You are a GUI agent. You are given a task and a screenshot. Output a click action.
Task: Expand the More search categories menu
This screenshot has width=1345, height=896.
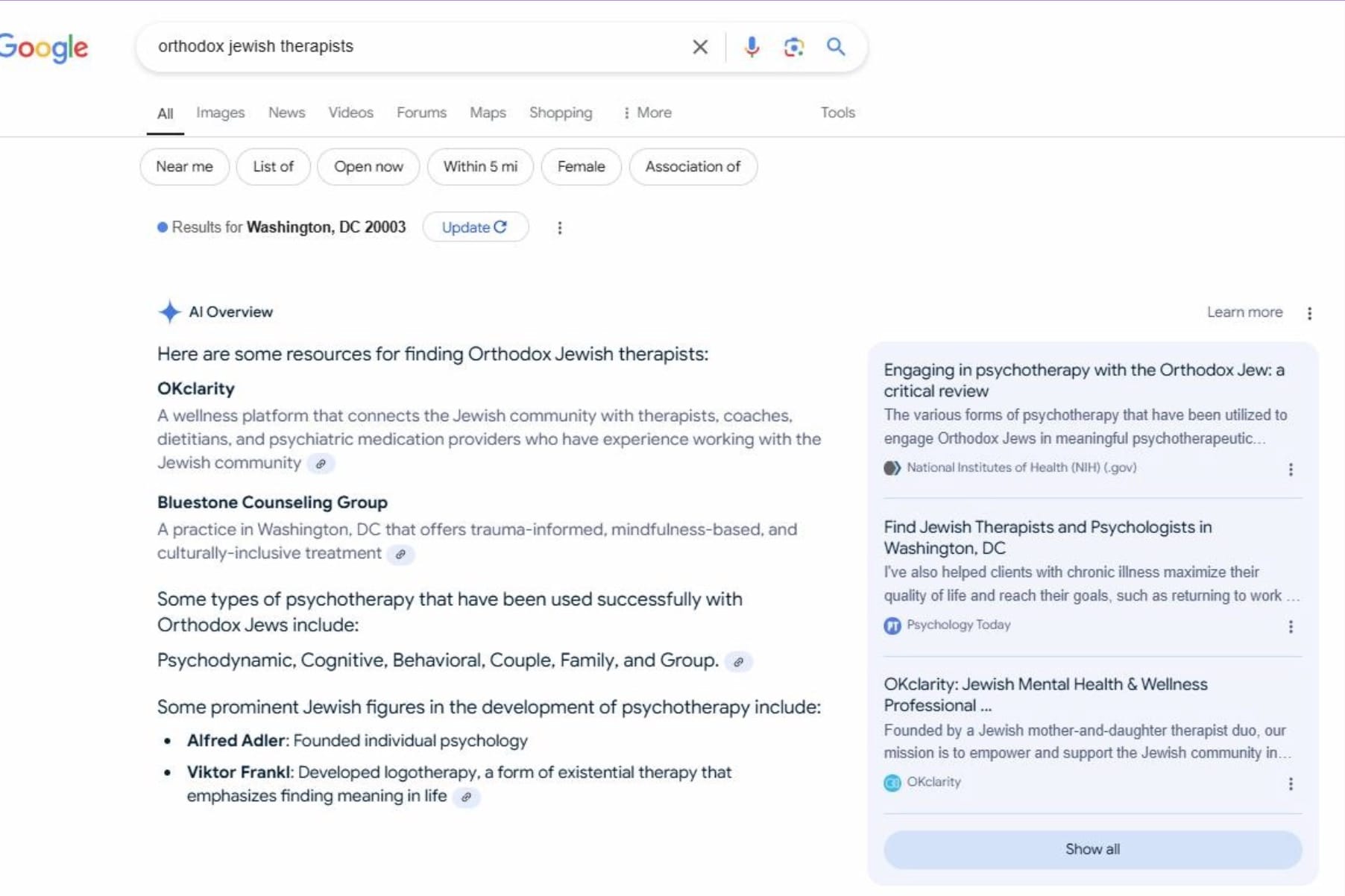(x=646, y=113)
